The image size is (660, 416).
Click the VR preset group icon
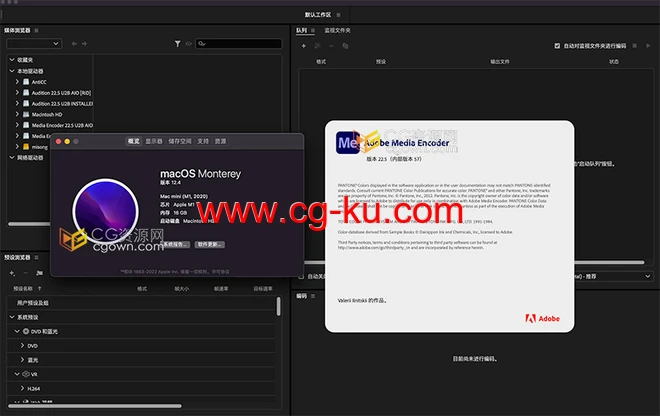tap(26, 374)
